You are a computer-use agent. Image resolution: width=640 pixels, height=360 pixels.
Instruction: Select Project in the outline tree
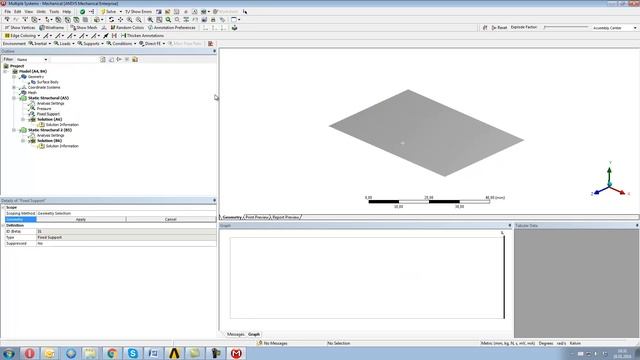pyautogui.click(x=17, y=66)
